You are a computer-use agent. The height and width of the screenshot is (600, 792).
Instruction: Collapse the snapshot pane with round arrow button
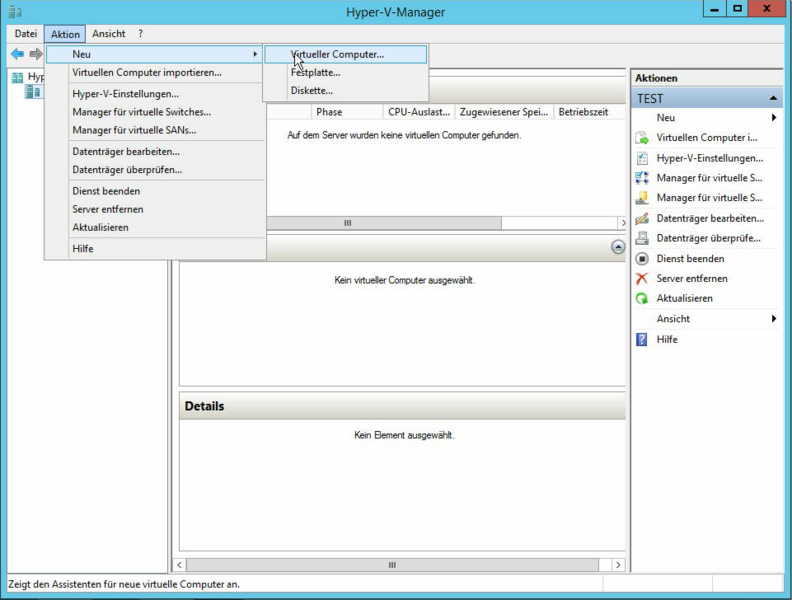pyautogui.click(x=618, y=247)
